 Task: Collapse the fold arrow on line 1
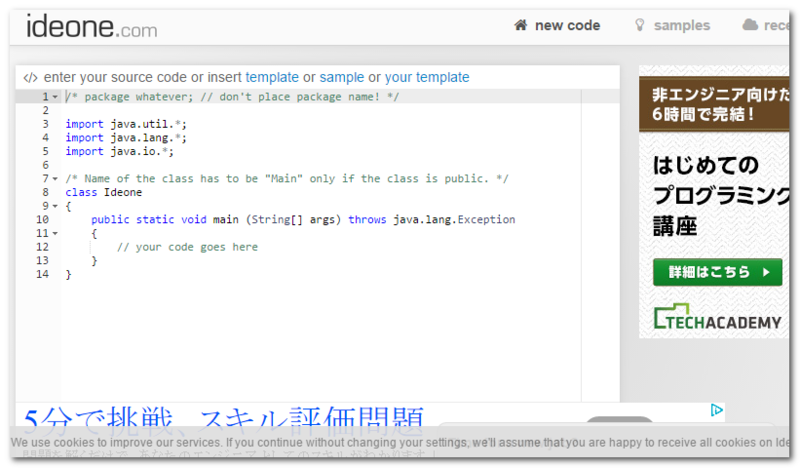[55, 97]
